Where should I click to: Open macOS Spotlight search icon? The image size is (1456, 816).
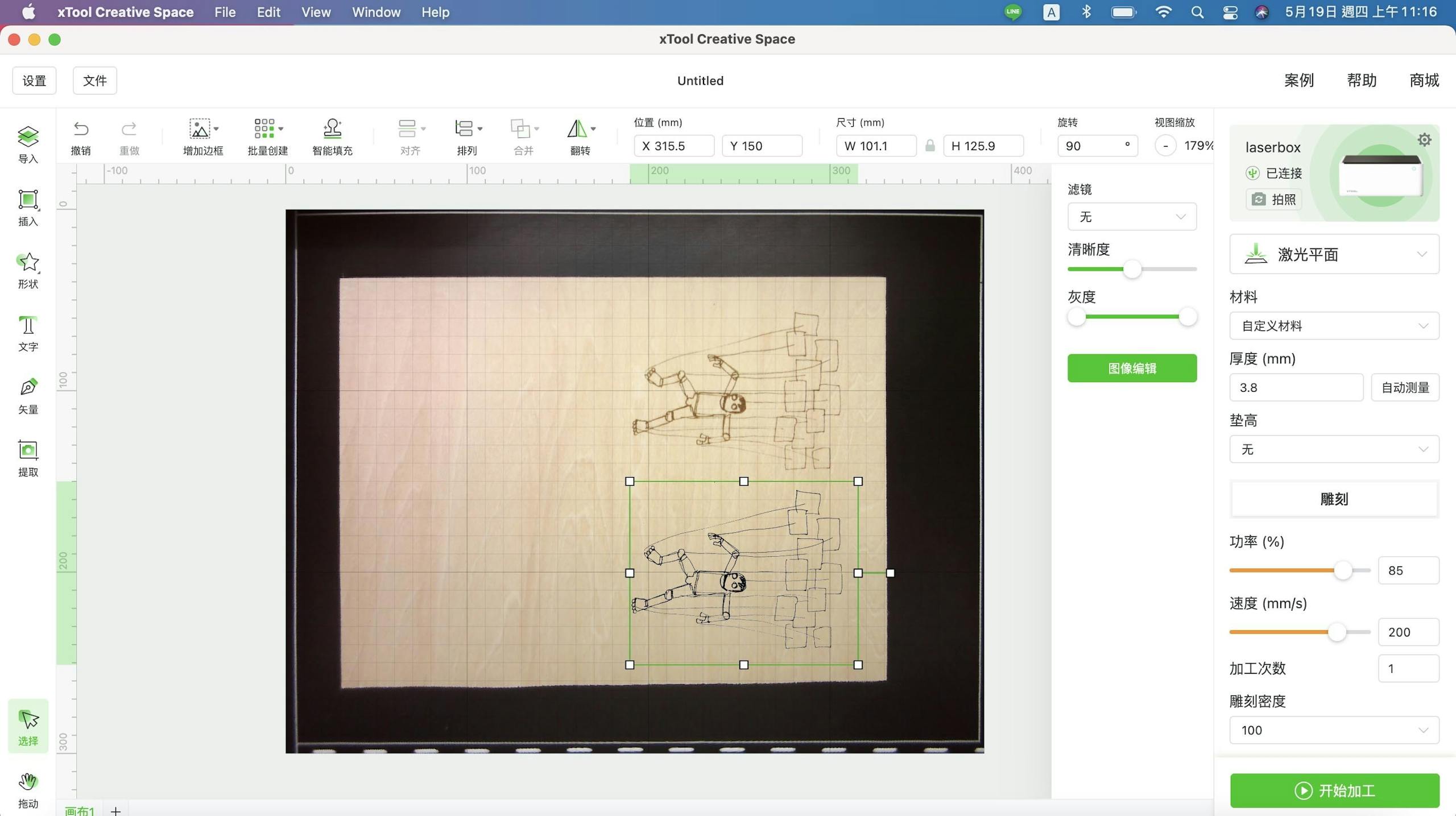[1197, 12]
